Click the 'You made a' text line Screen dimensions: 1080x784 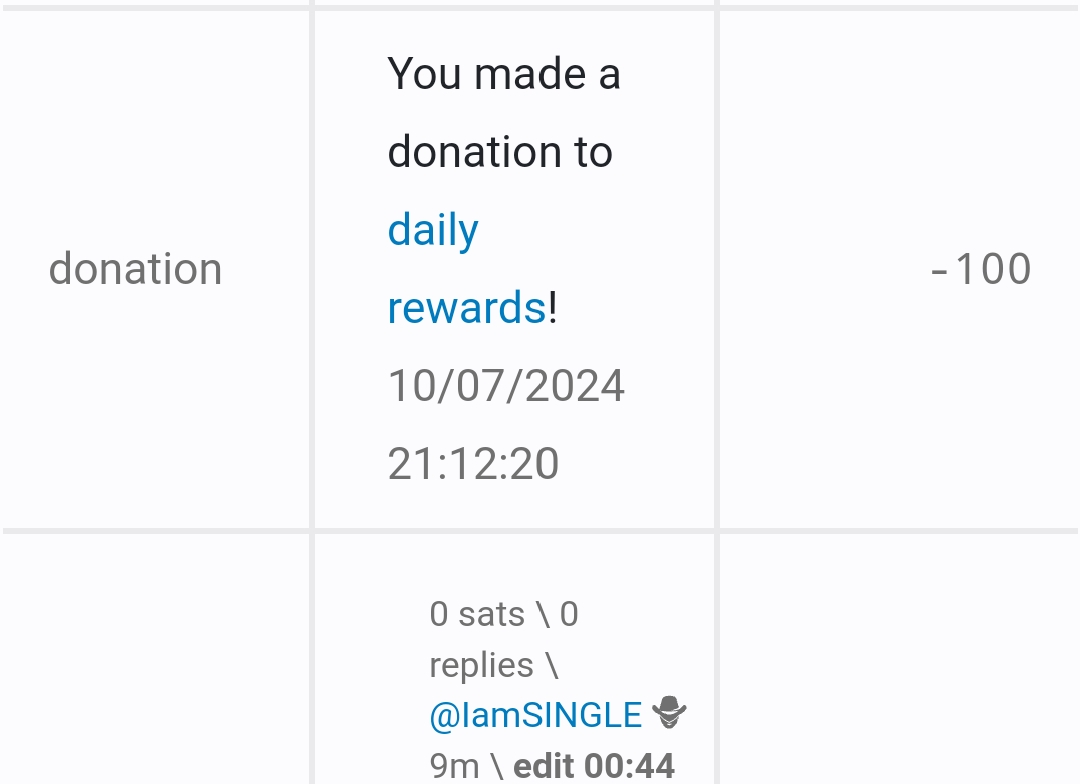click(503, 75)
